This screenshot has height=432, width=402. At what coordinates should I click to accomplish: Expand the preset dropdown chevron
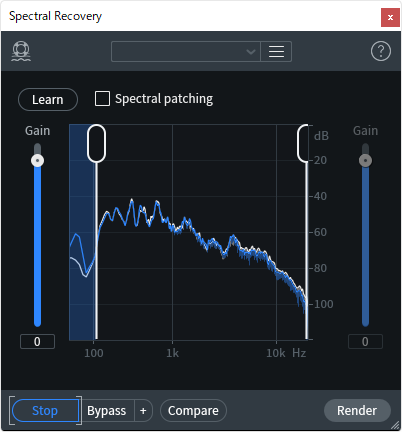[251, 52]
